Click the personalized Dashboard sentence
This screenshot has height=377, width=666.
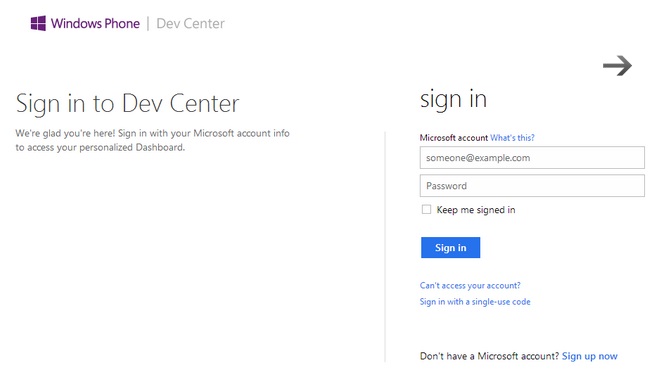point(100,147)
